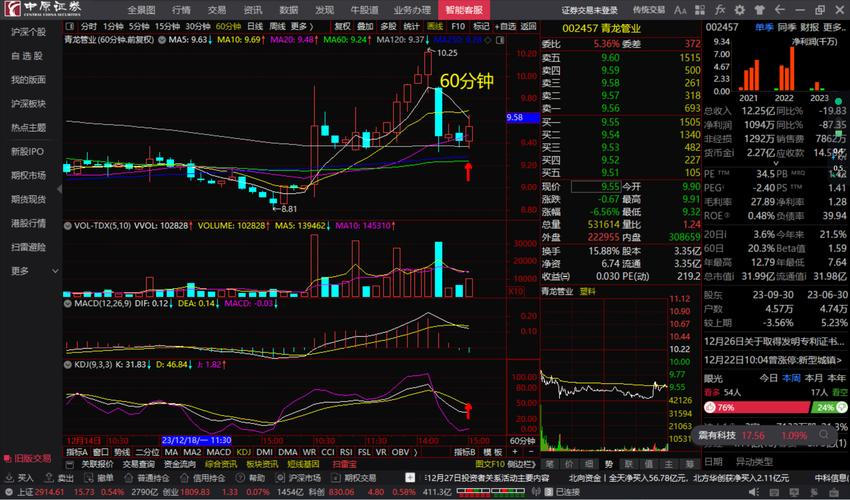Image resolution: width=850 pixels, height=500 pixels.
Task: Select the 智能客服 tab
Action: (x=464, y=10)
